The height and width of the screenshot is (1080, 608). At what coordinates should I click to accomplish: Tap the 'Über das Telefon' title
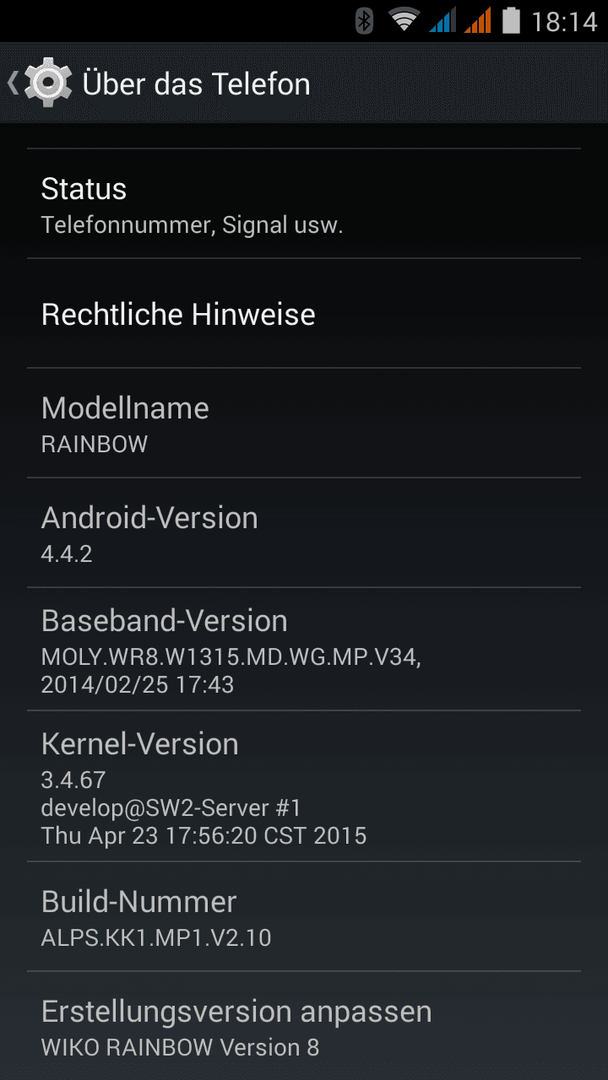pyautogui.click(x=196, y=84)
